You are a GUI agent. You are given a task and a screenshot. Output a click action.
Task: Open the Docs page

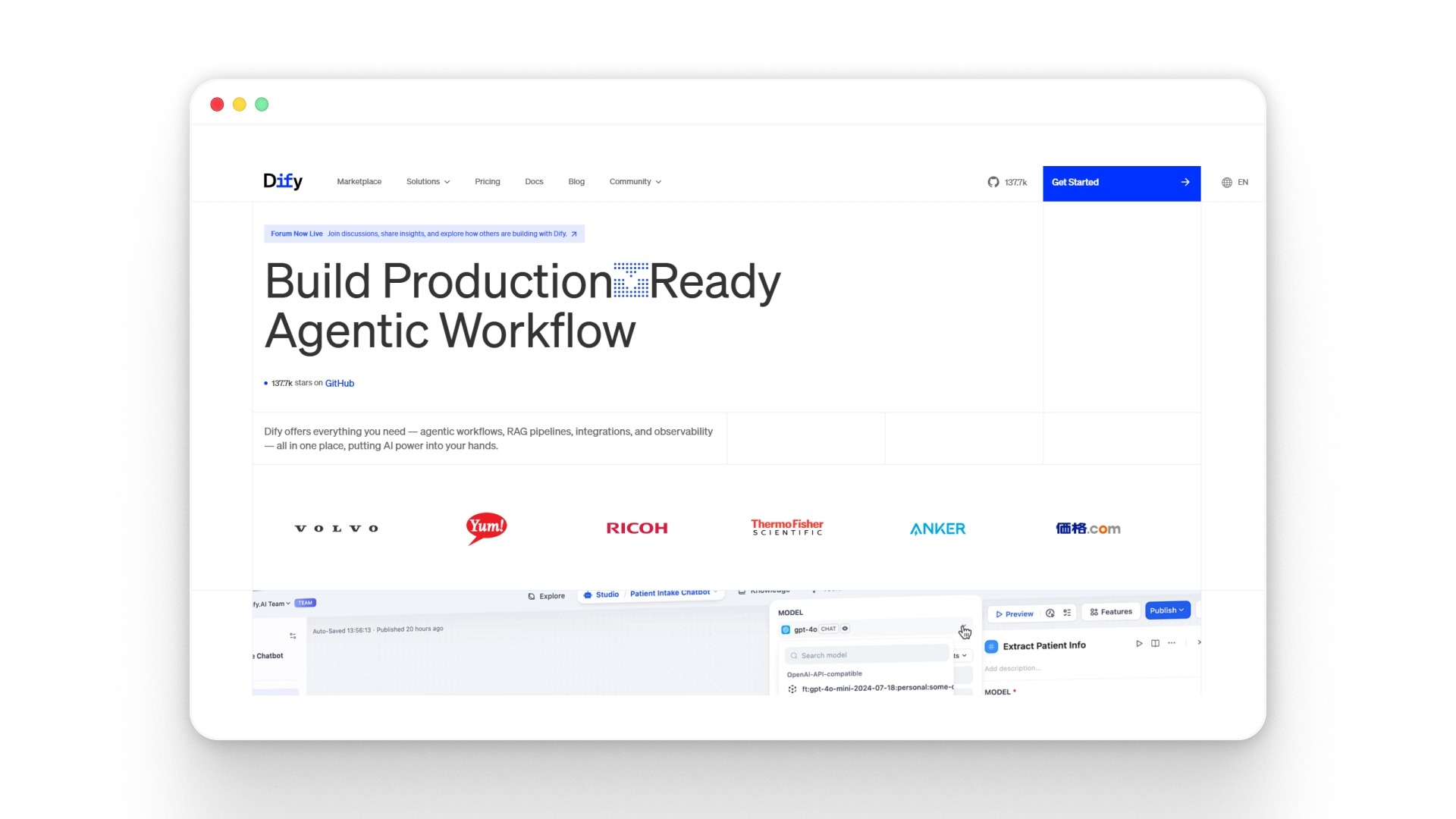(x=534, y=182)
